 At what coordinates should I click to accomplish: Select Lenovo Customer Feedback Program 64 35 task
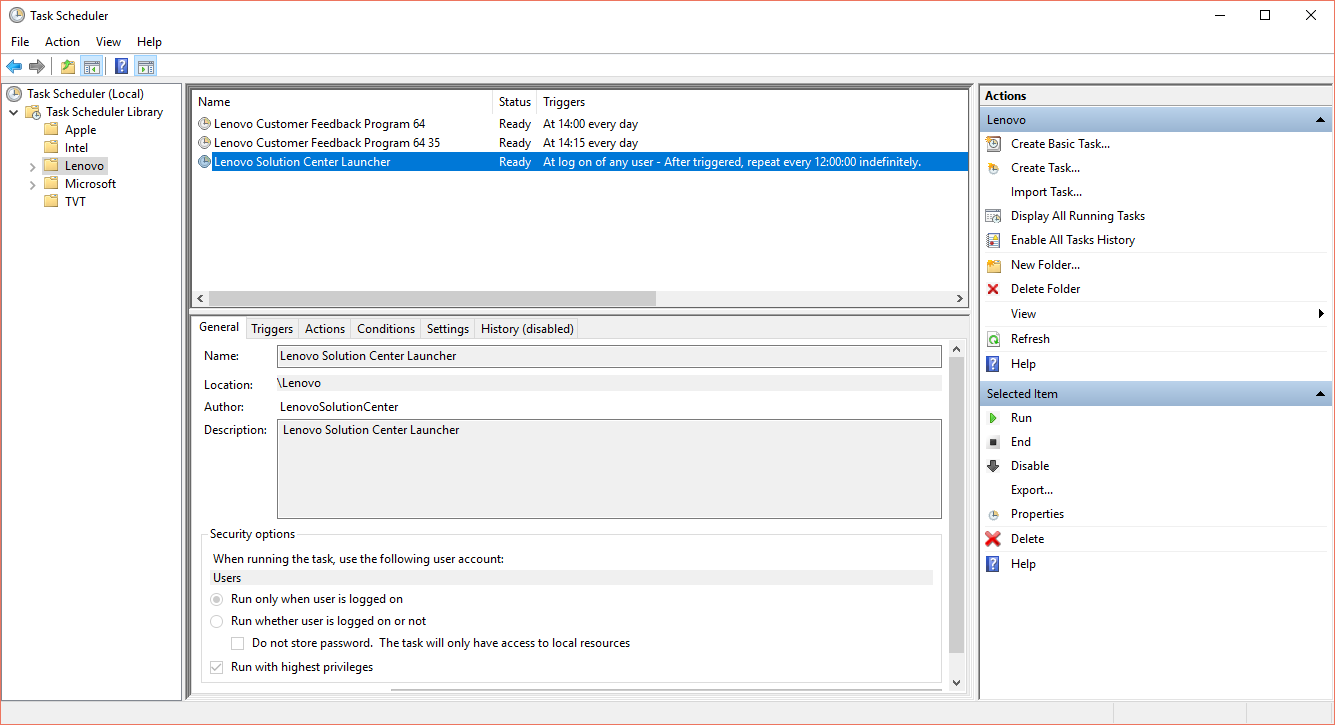pyautogui.click(x=326, y=143)
